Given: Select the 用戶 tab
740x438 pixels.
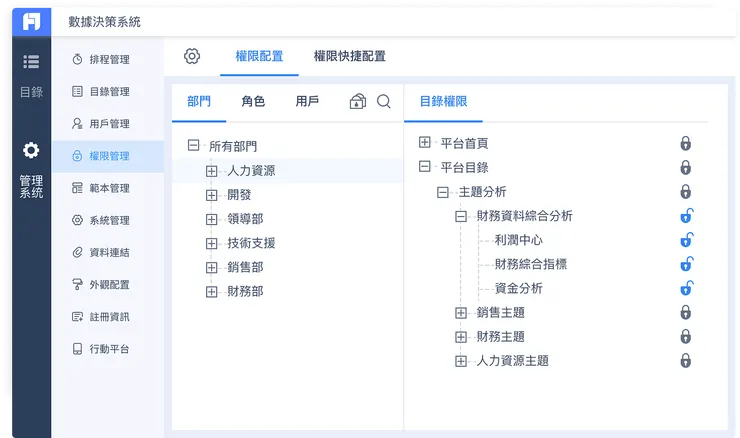Looking at the screenshot, I should point(307,101).
